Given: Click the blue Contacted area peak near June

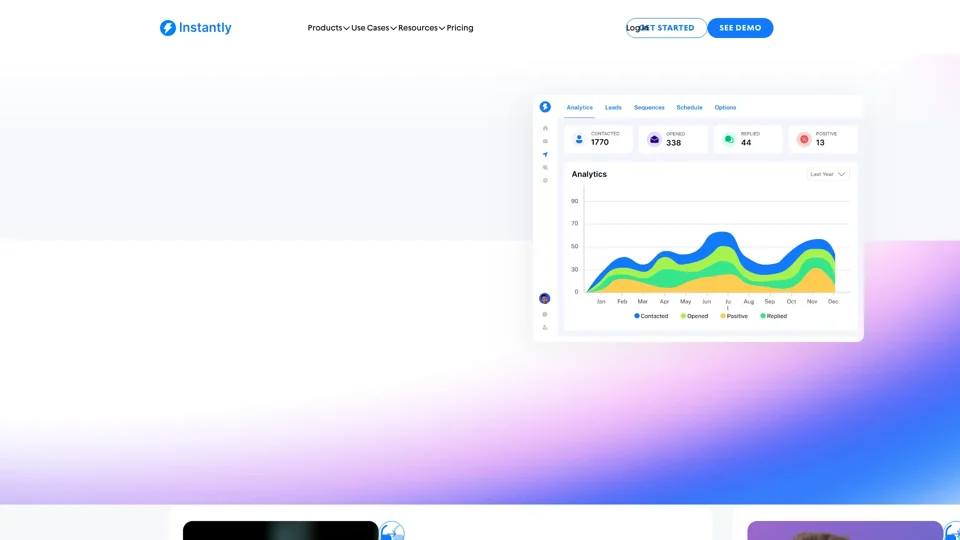Looking at the screenshot, I should 722,238.
